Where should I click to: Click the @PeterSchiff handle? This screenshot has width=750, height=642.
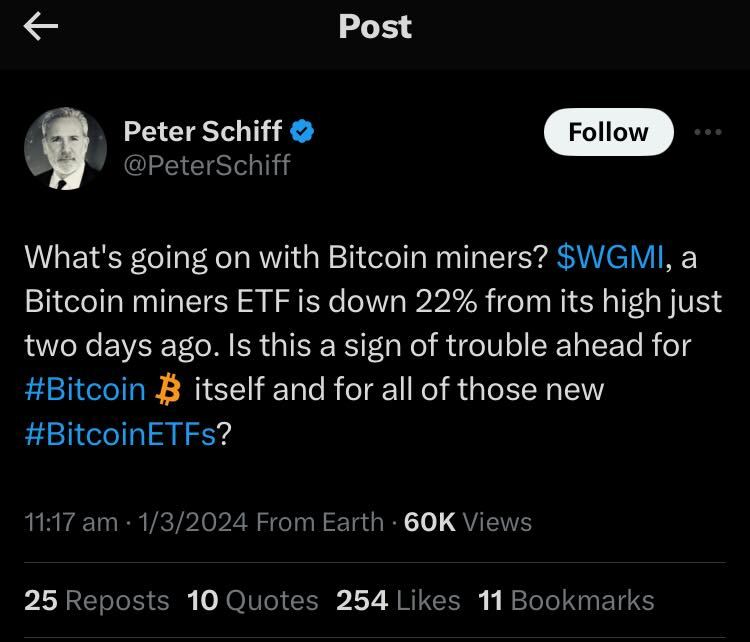point(206,164)
